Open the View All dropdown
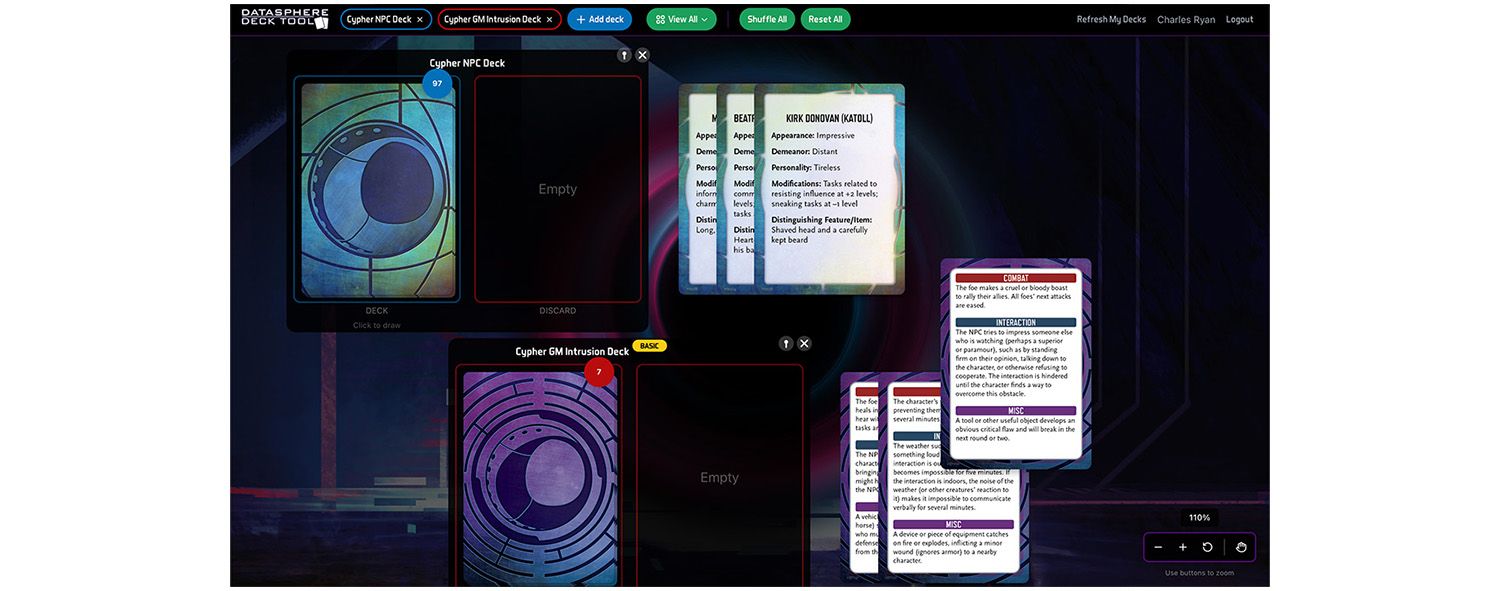1500x591 pixels. (x=681, y=19)
